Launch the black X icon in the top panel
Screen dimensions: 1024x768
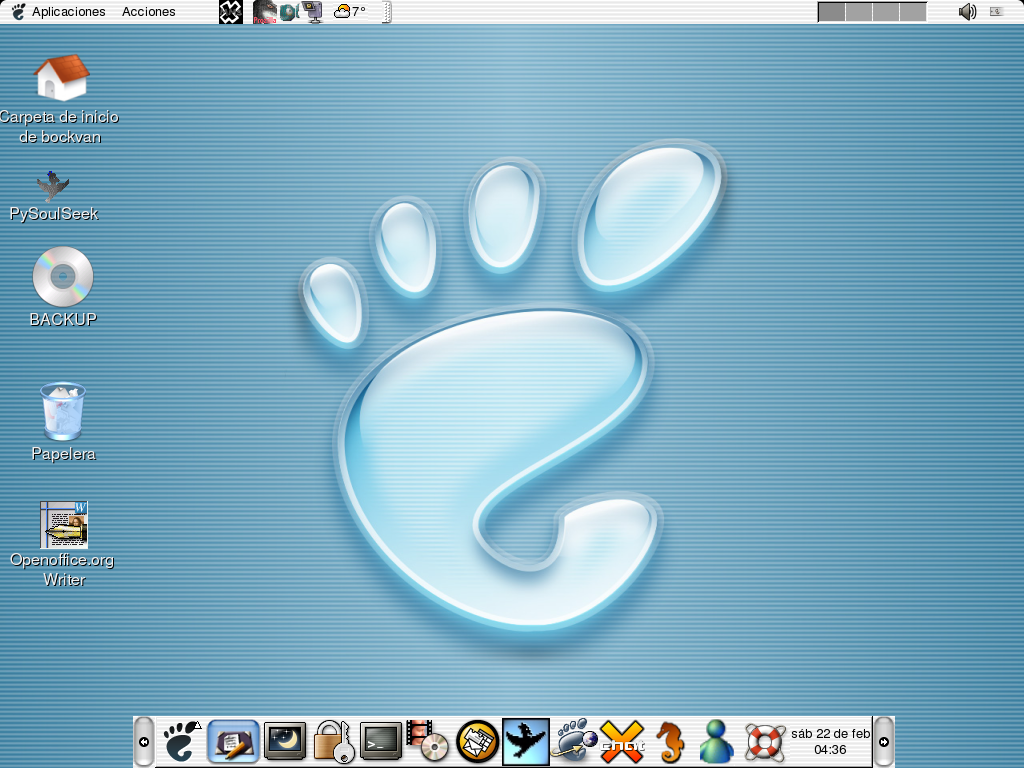(x=231, y=12)
